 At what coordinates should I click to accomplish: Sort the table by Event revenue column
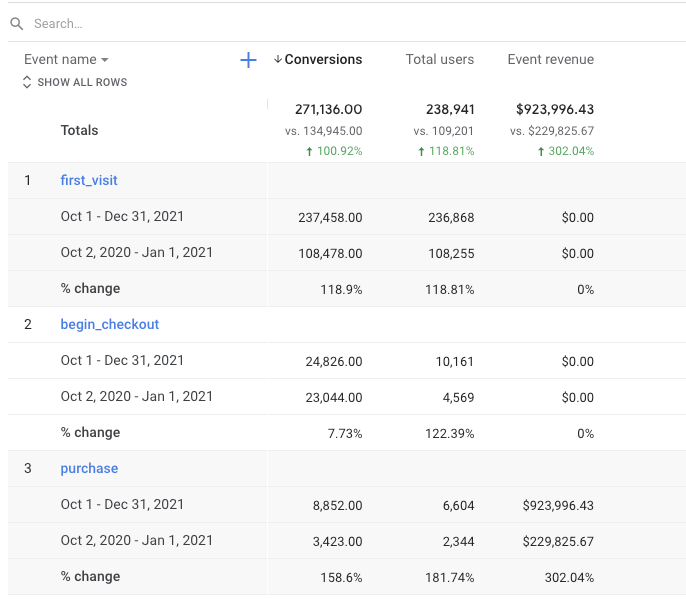click(550, 60)
